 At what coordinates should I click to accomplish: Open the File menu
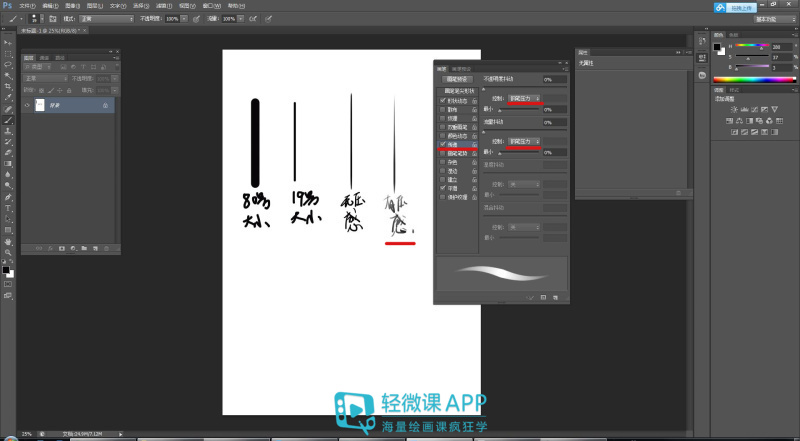click(26, 5)
